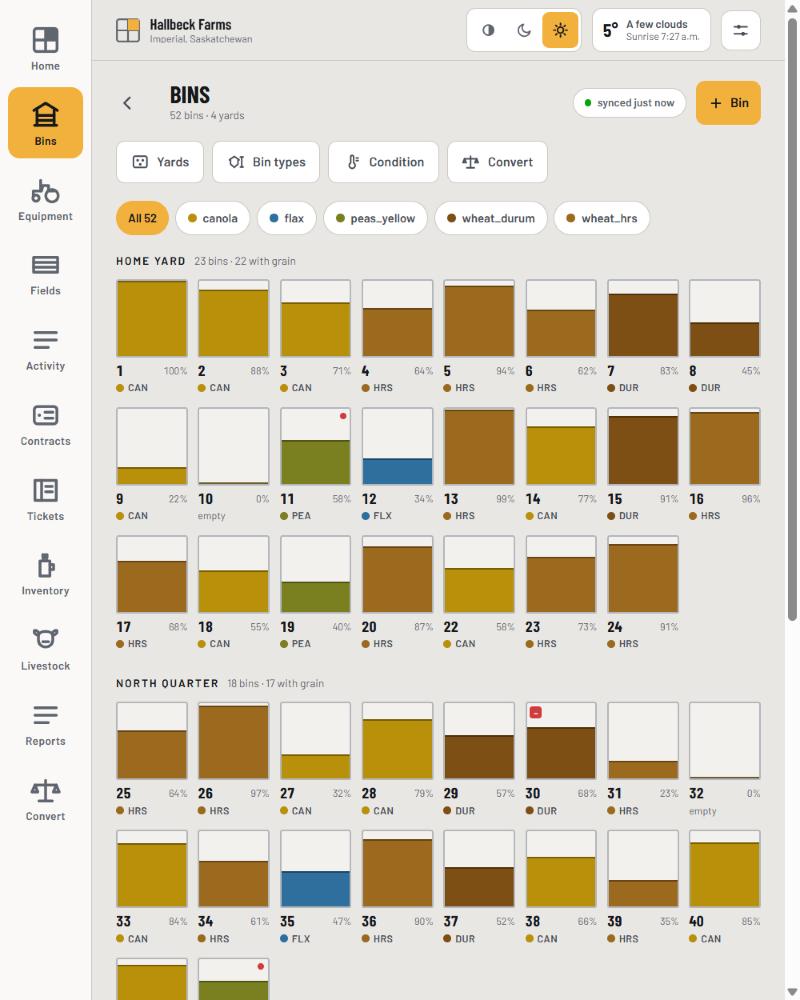The image size is (800, 1000).
Task: Click the HOME YARD section heading
Action: click(x=151, y=261)
